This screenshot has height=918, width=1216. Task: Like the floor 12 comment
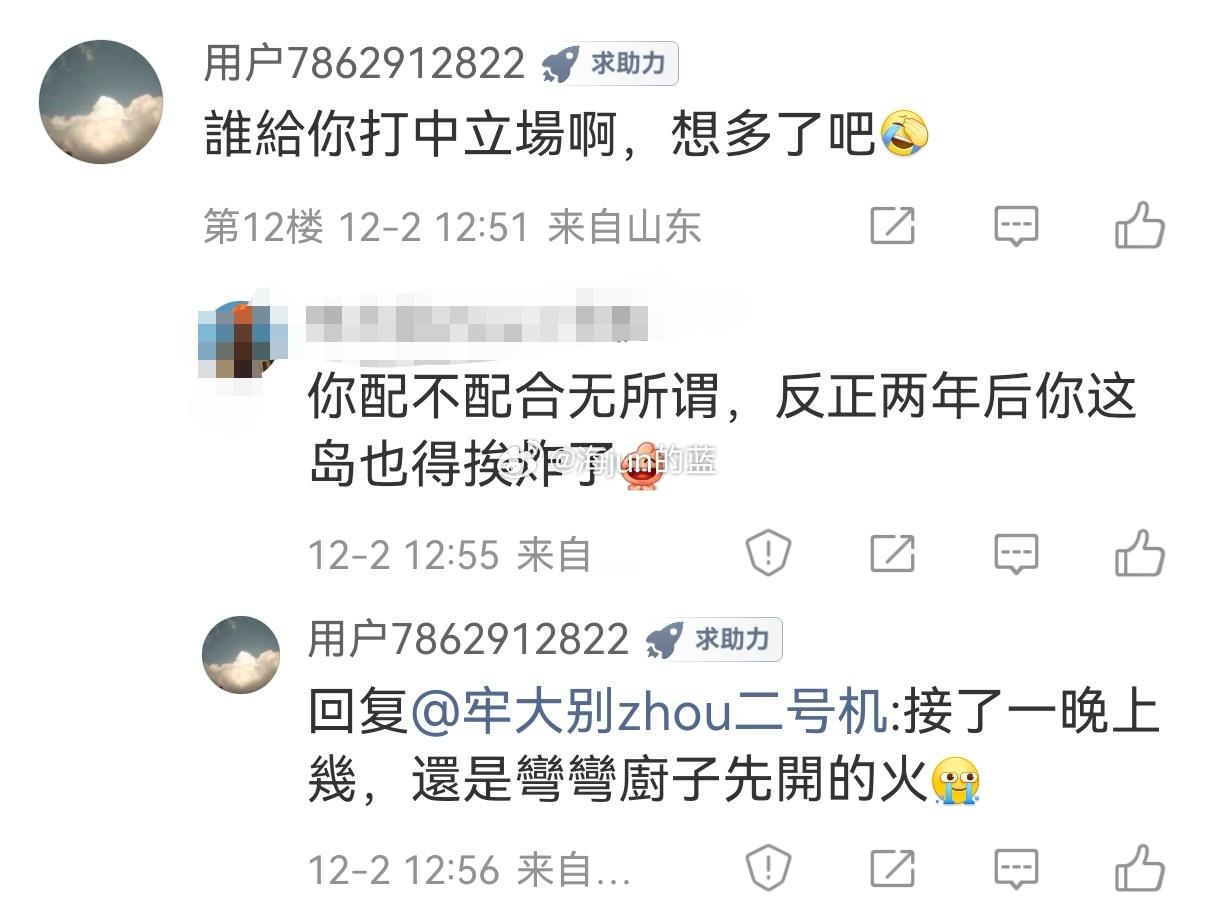1140,226
